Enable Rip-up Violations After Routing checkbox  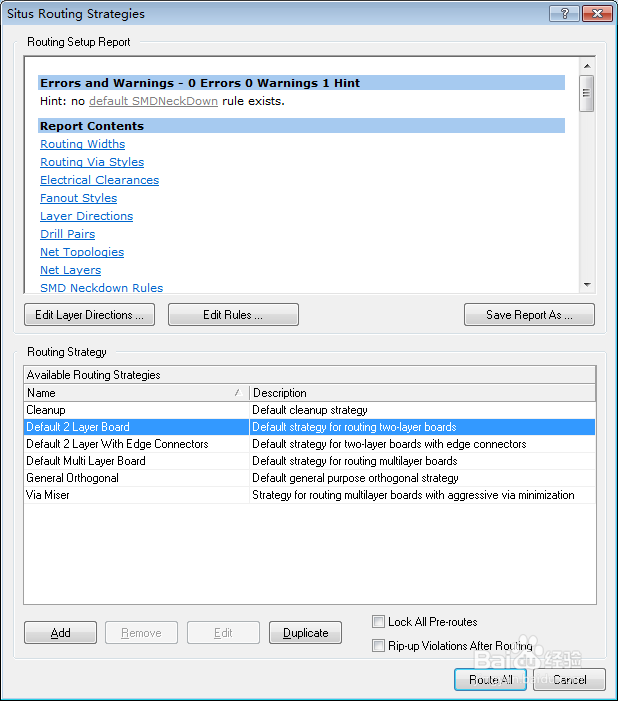click(378, 646)
